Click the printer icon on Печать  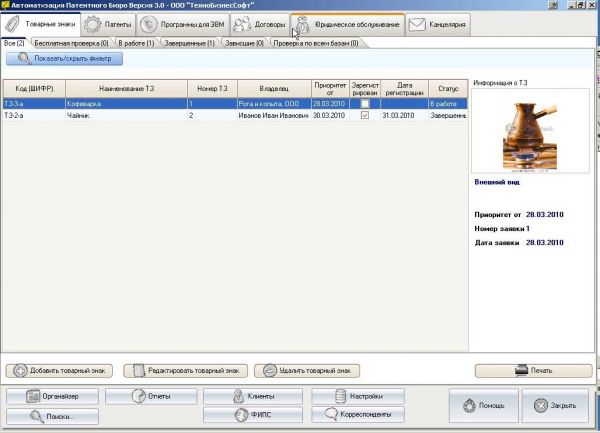[x=521, y=370]
